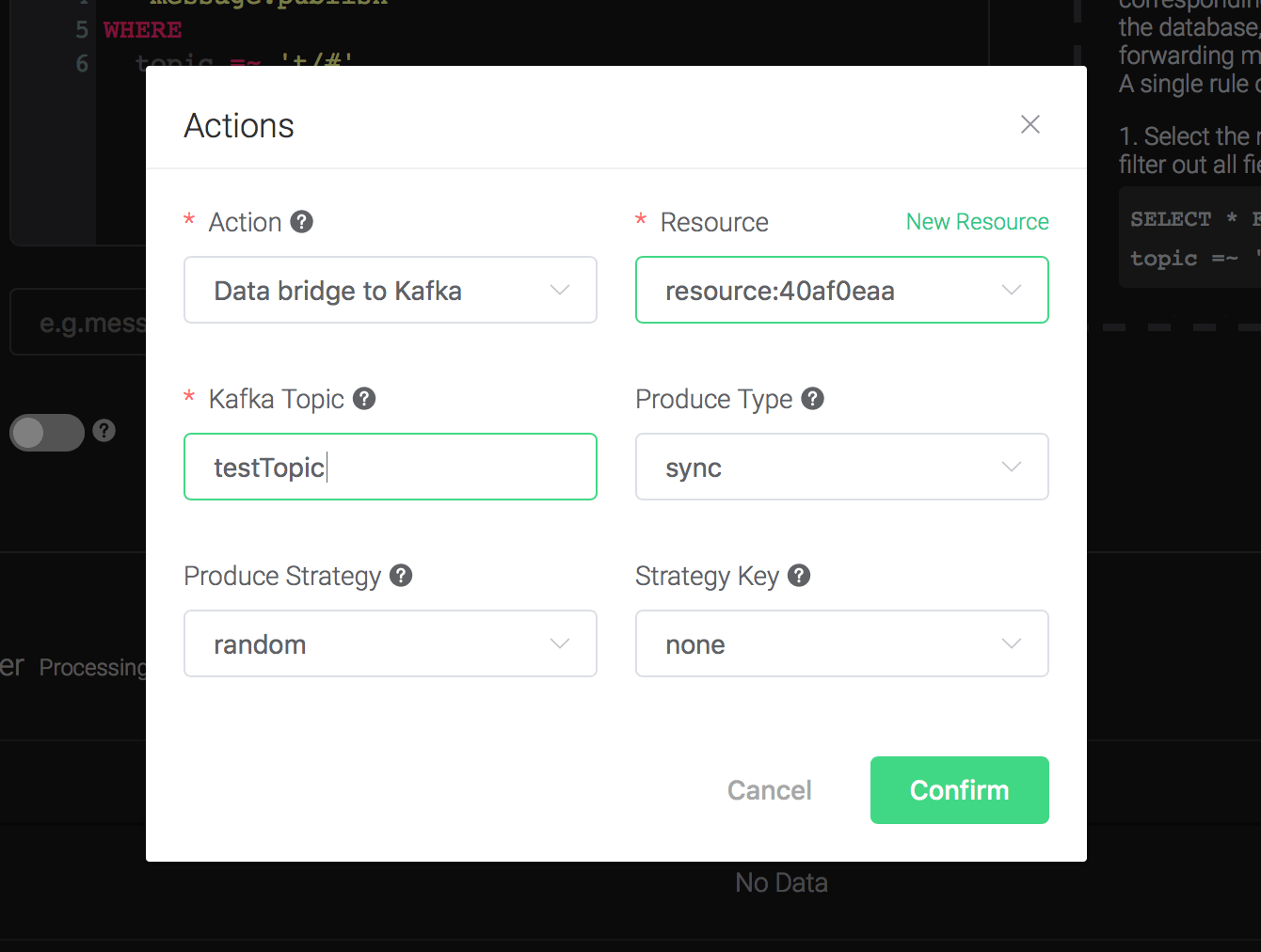1261x952 pixels.
Task: Expand the Resource dropdown showing resource:40af0eaa
Action: [841, 291]
